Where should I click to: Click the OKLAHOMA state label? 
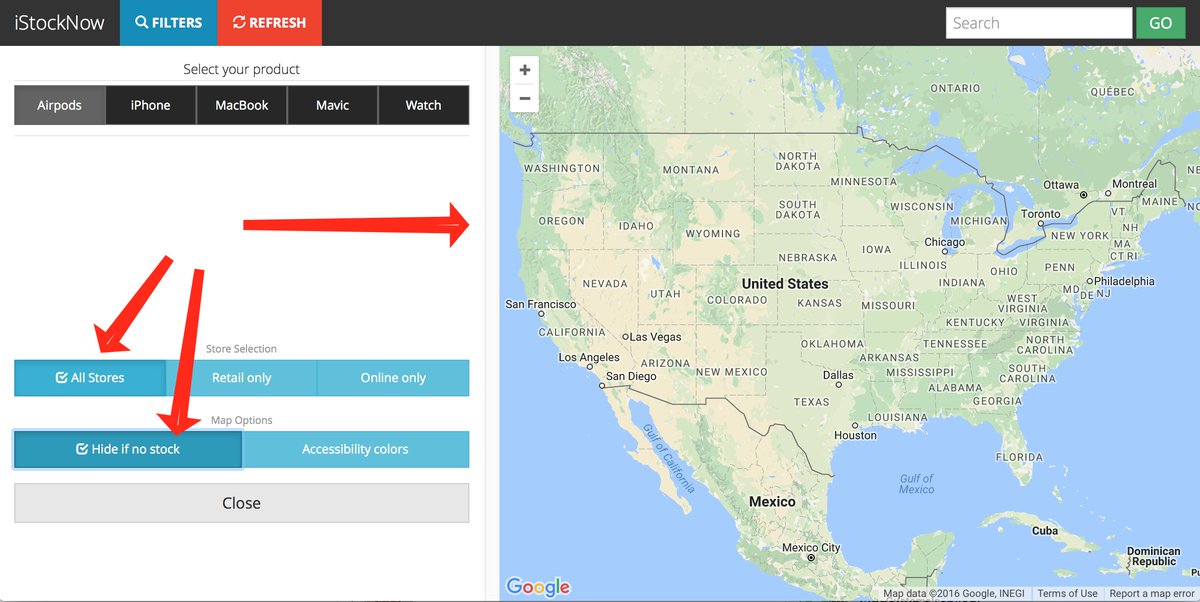pyautogui.click(x=832, y=344)
